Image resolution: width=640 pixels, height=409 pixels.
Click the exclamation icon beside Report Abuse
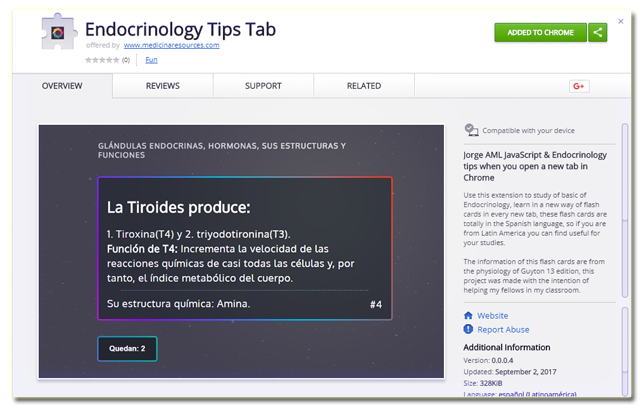pos(468,329)
